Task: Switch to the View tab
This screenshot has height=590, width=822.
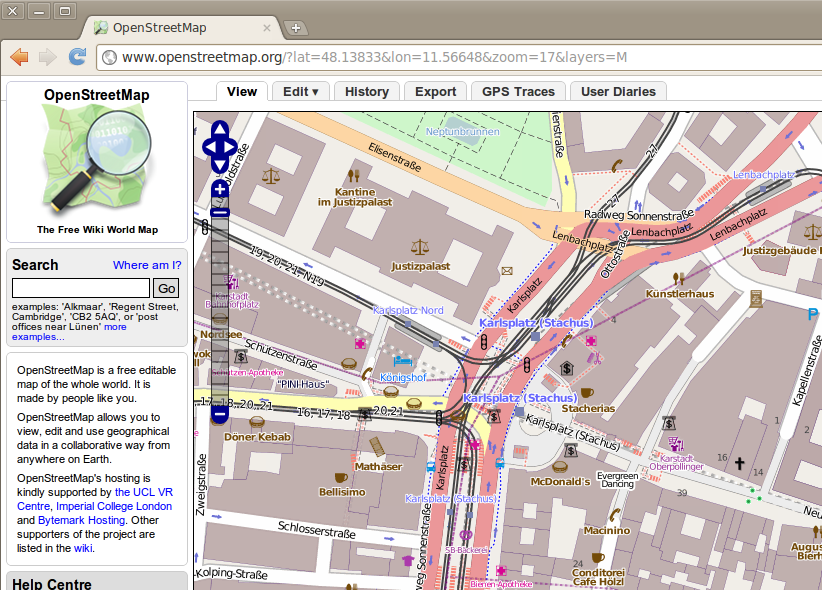Action: (242, 92)
